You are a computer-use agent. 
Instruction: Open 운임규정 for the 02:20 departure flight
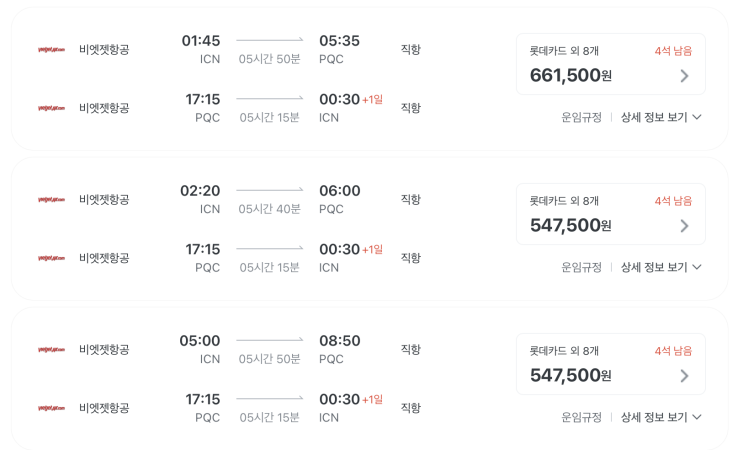pyautogui.click(x=581, y=267)
